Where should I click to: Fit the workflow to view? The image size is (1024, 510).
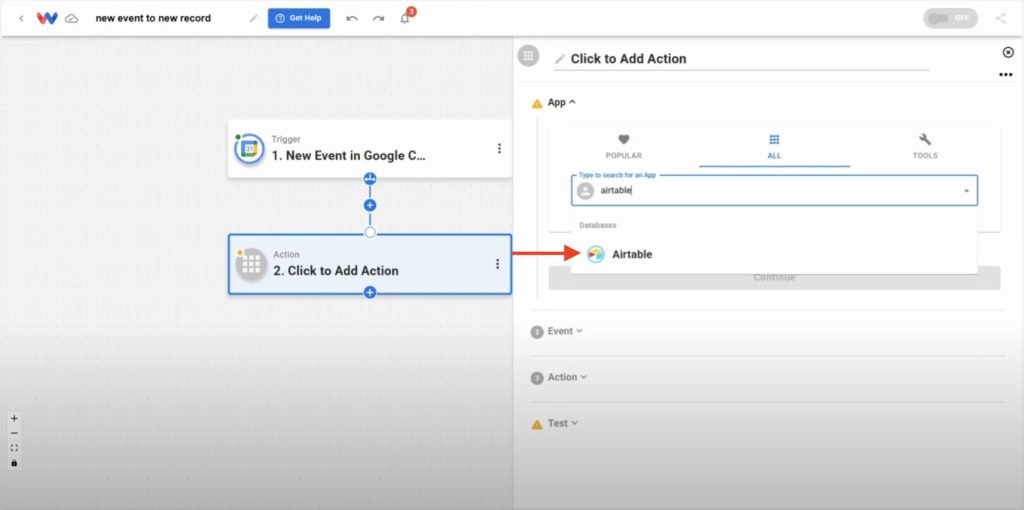point(14,448)
